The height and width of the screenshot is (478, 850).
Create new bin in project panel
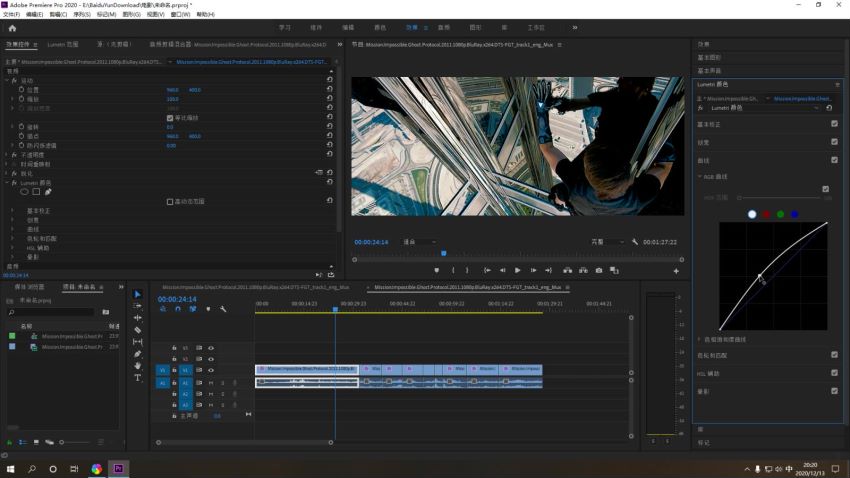106,312
